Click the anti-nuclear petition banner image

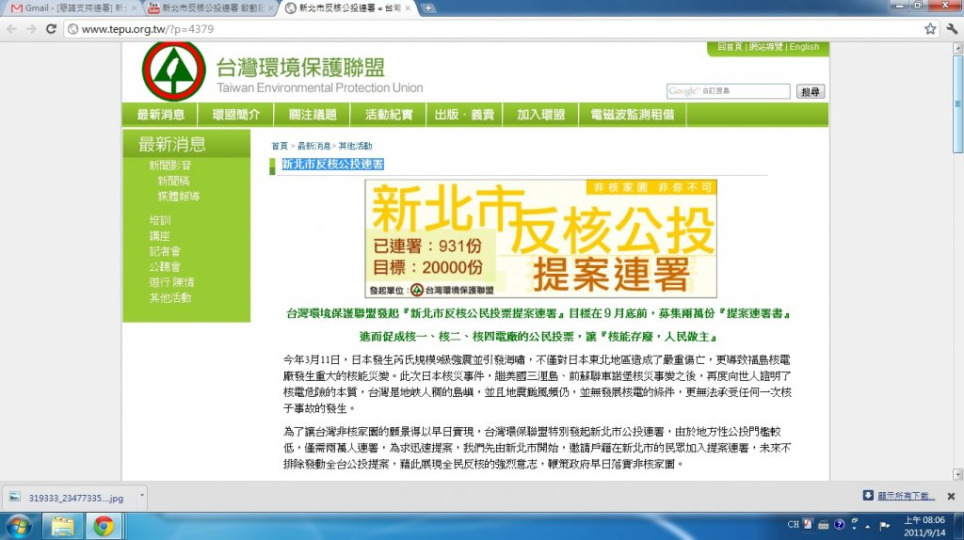540,239
